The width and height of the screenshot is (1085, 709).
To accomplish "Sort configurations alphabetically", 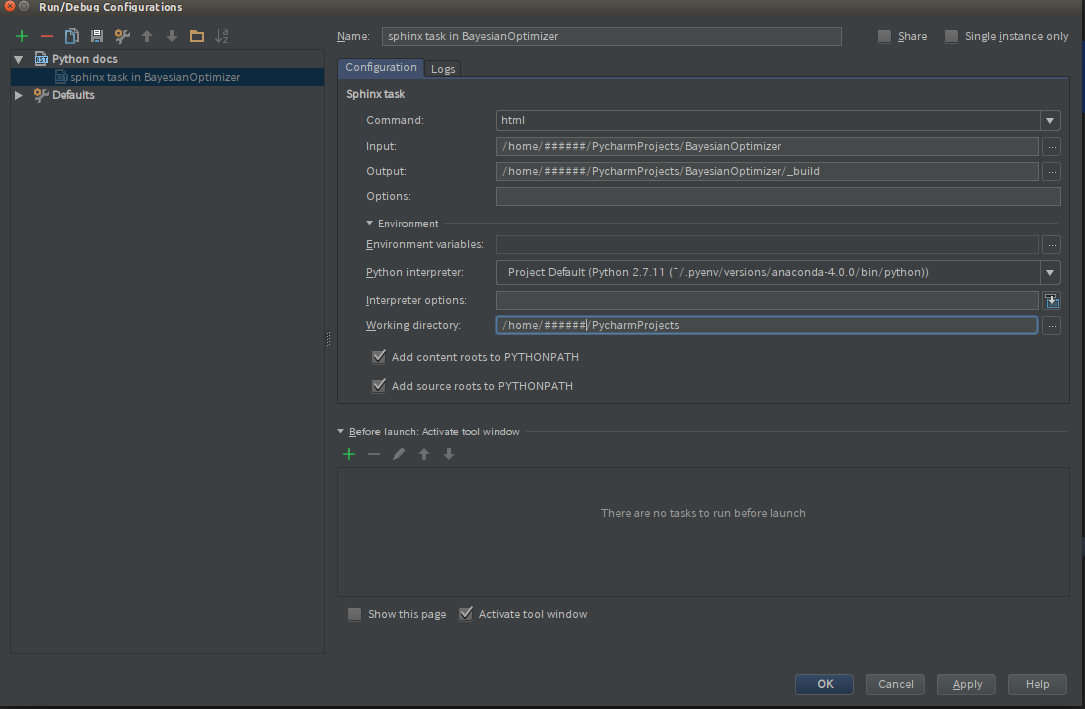I will 222,35.
